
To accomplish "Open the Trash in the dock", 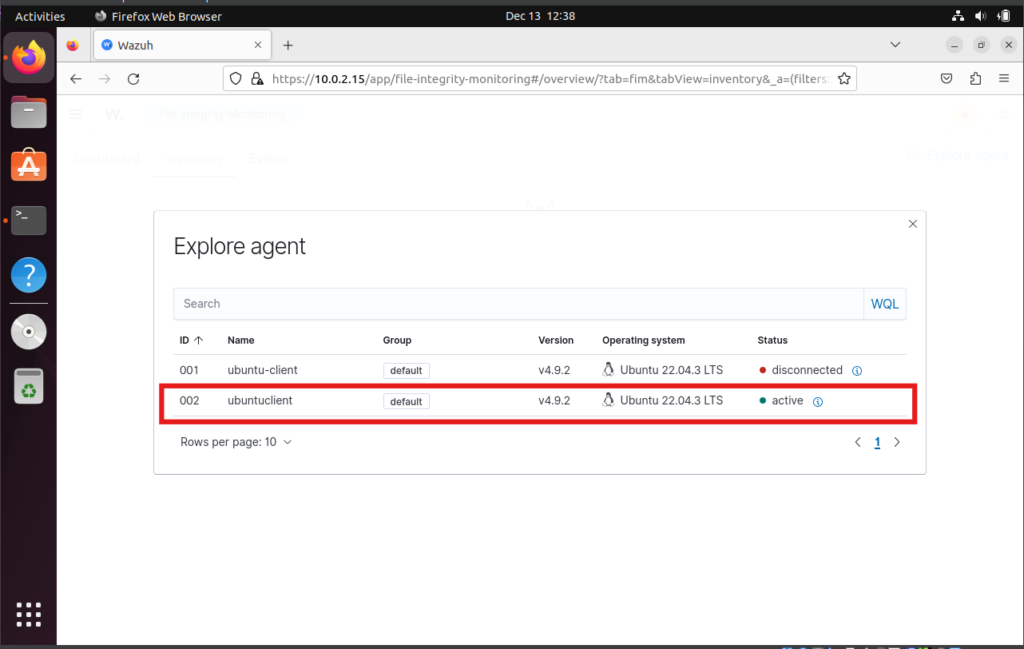I will click(29, 386).
